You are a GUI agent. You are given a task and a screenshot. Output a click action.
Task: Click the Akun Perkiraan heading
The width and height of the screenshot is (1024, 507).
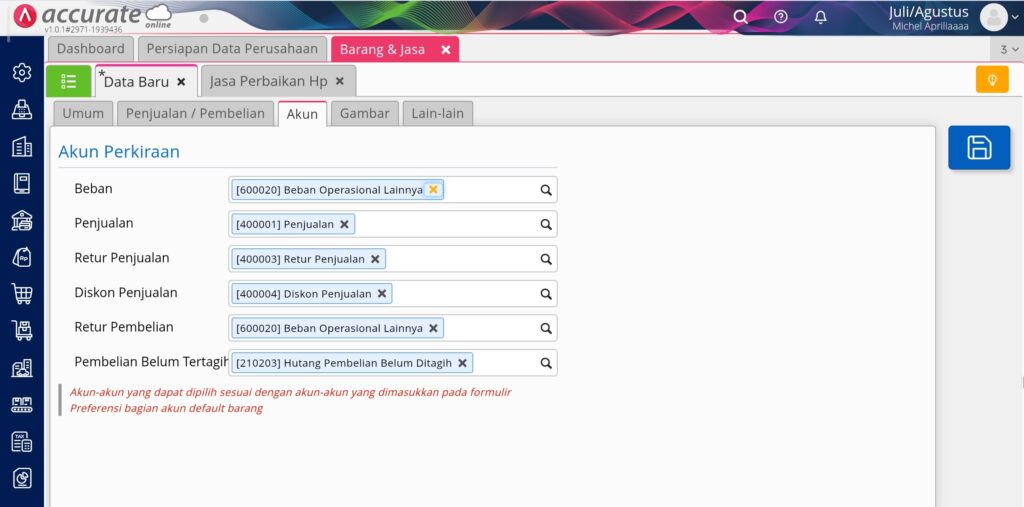119,152
